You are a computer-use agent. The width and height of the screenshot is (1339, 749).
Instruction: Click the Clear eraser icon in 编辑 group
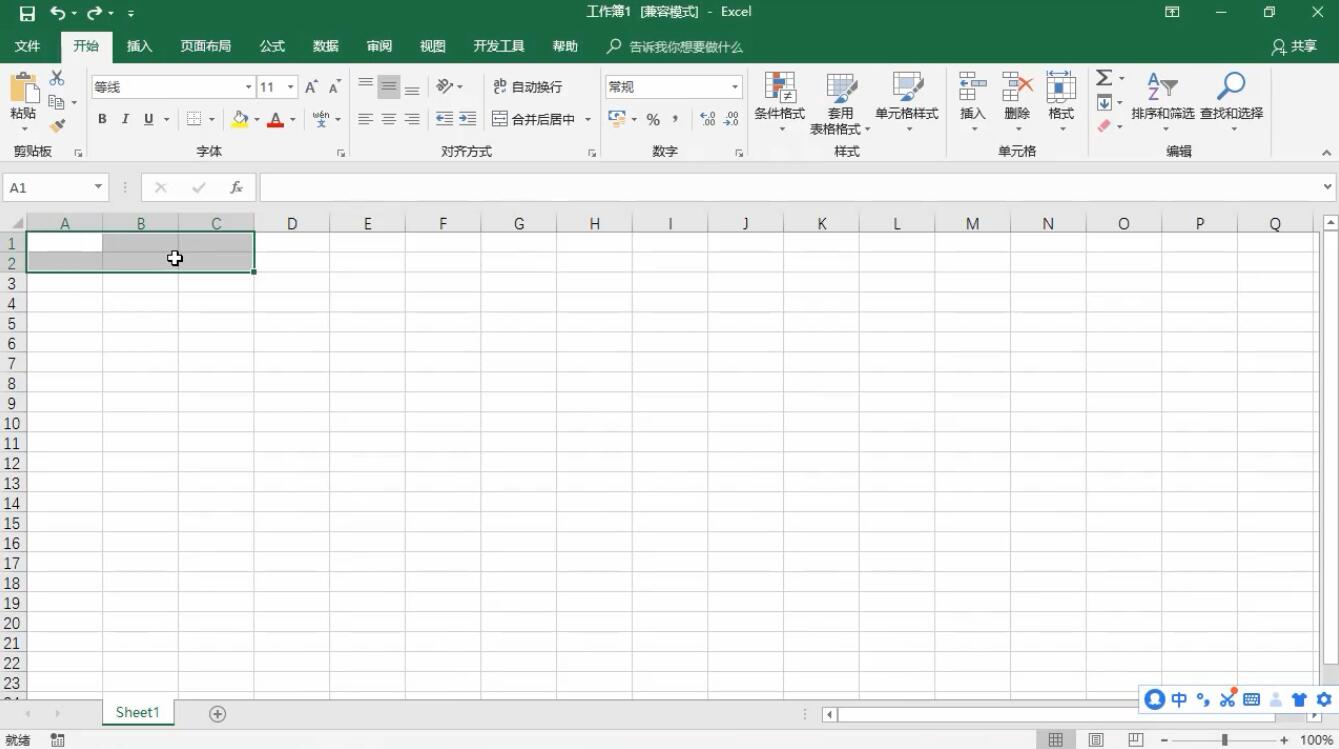tap(1104, 126)
